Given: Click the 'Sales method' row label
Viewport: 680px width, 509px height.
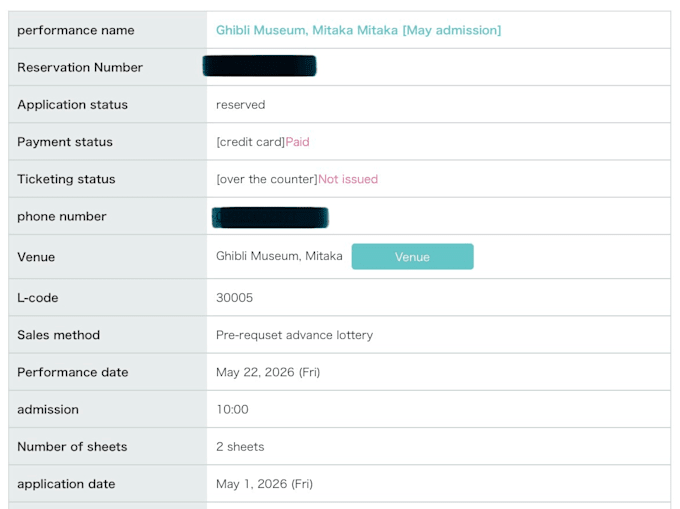Looking at the screenshot, I should [59, 335].
